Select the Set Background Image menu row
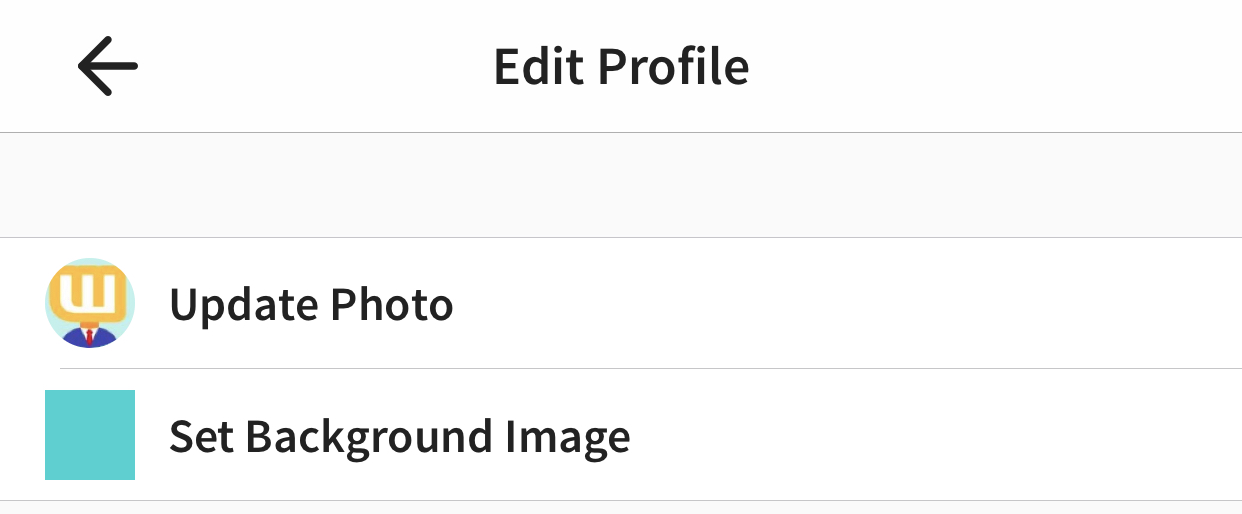Image resolution: width=1242 pixels, height=514 pixels. (x=621, y=435)
